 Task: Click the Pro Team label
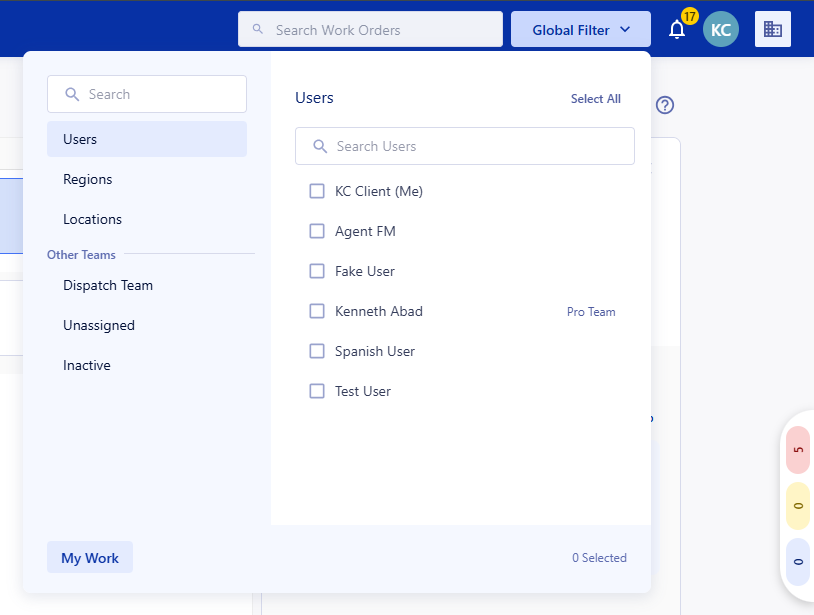591,311
